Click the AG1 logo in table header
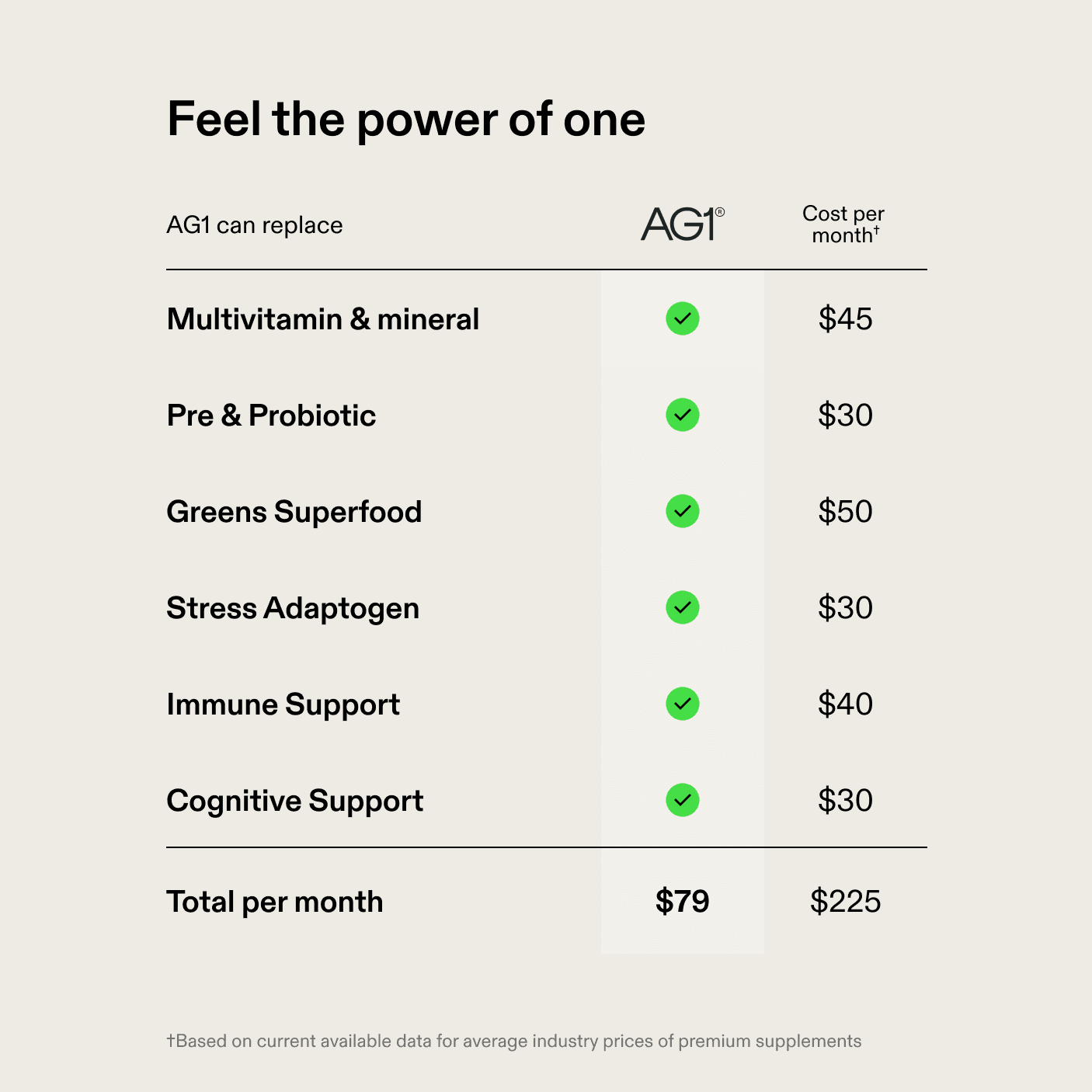 [681, 224]
